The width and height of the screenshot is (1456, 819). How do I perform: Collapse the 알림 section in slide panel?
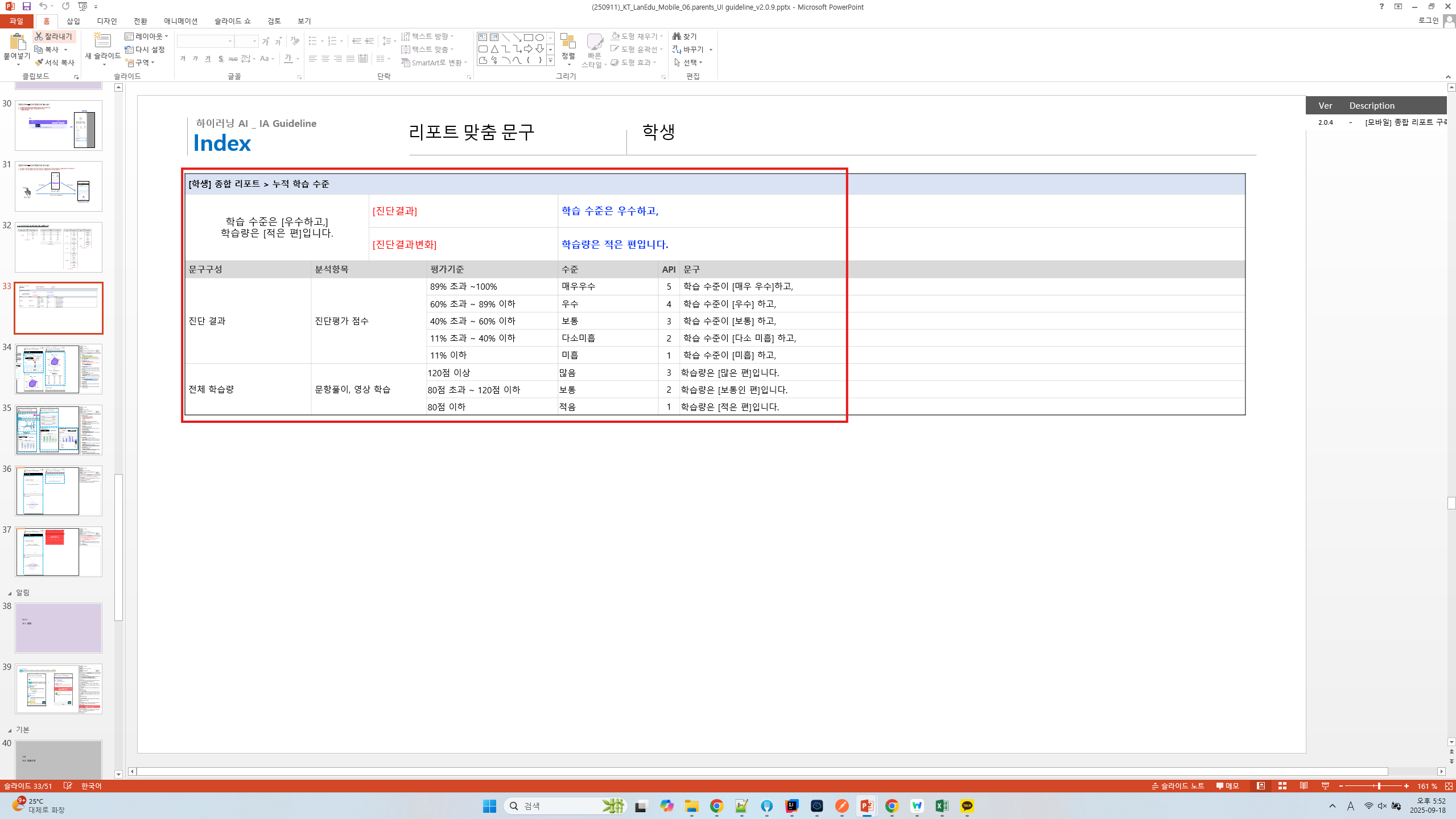click(10, 593)
